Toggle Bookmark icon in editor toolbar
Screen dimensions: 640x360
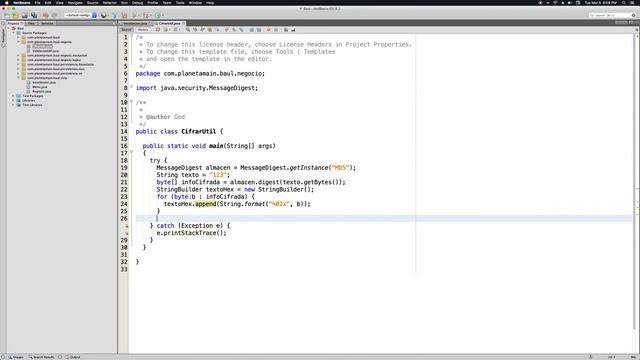[x=241, y=30]
